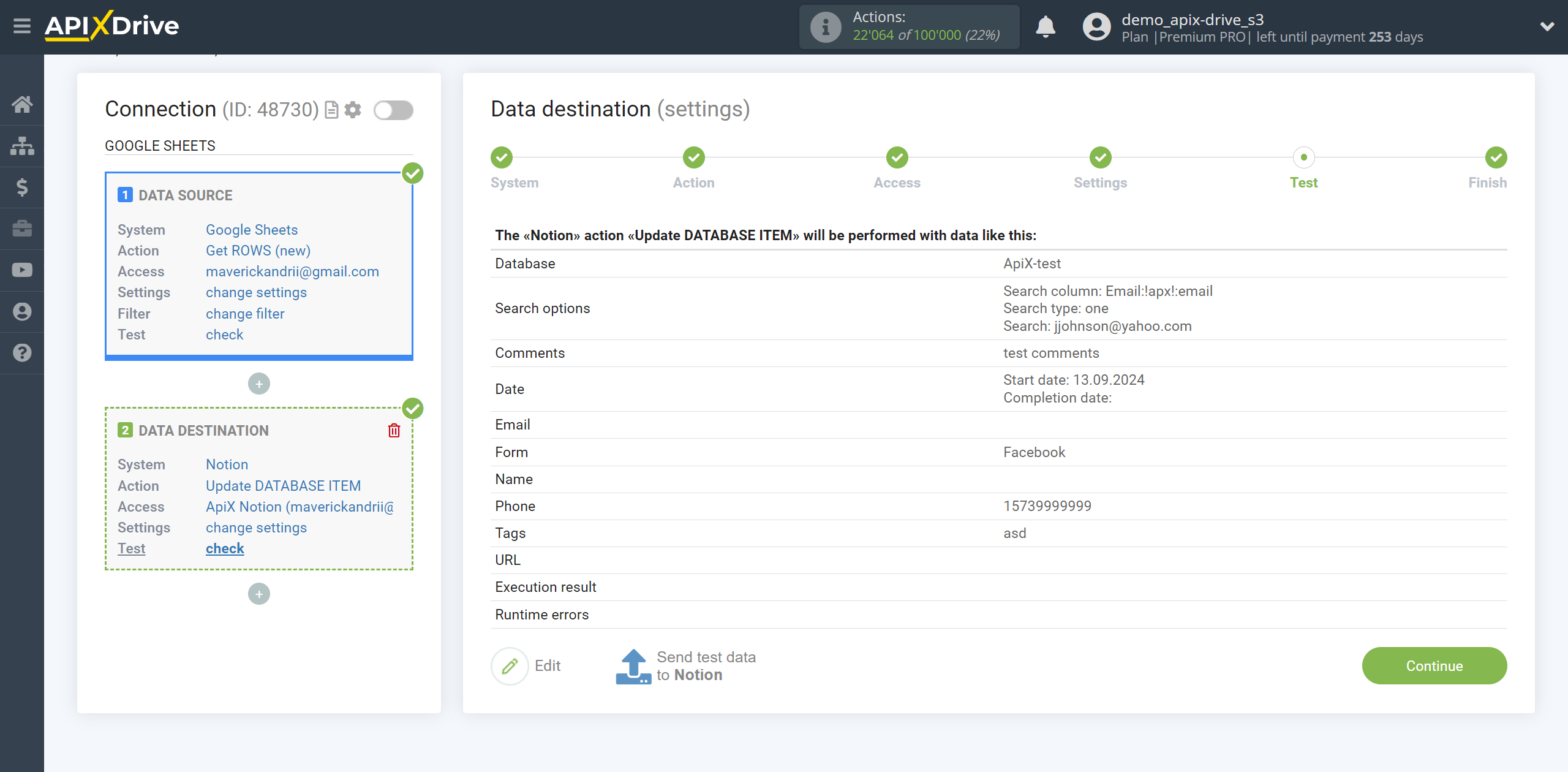This screenshot has height=772, width=1568.
Task: Open the Actions info icon
Action: point(825,27)
